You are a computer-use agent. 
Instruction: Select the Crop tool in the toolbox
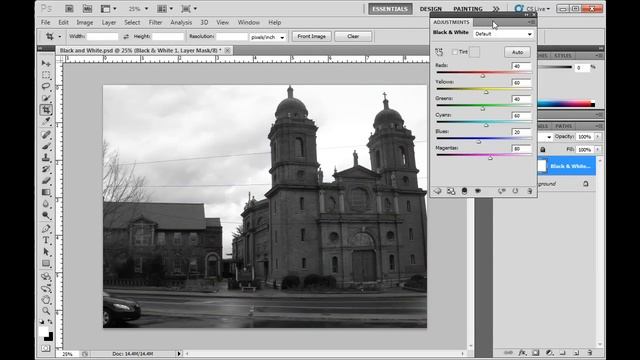(46, 110)
